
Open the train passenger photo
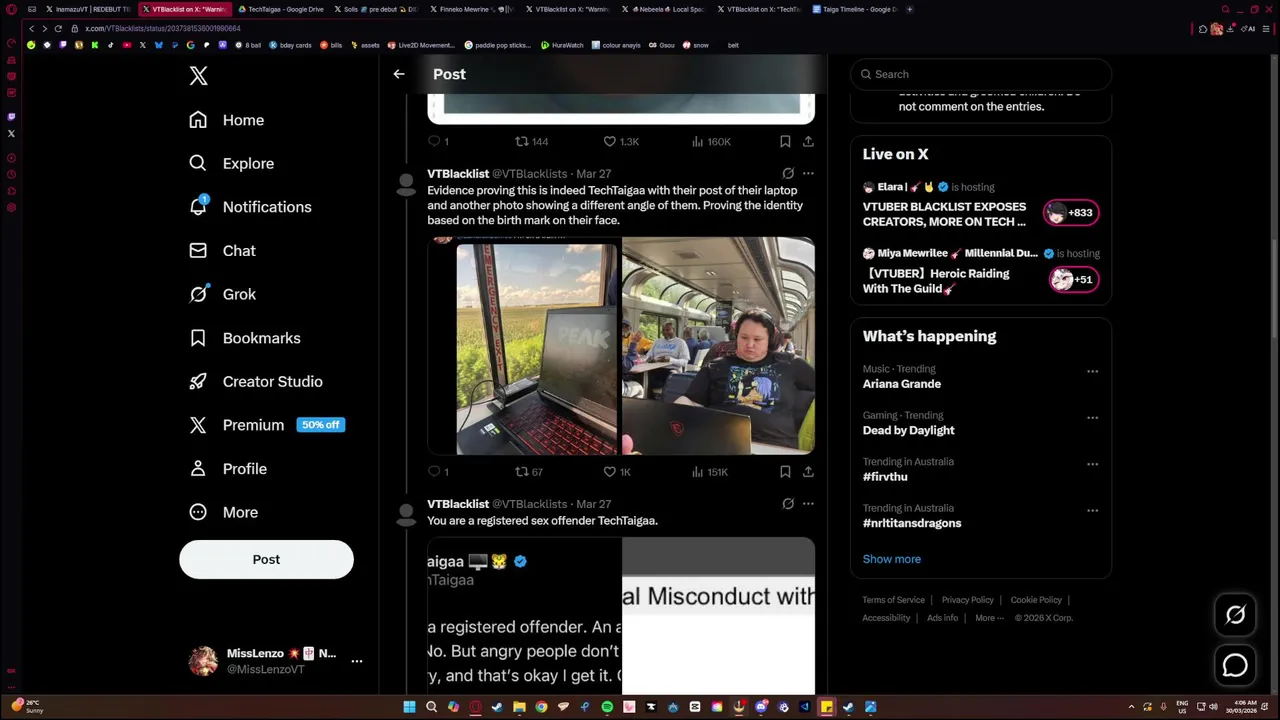718,346
